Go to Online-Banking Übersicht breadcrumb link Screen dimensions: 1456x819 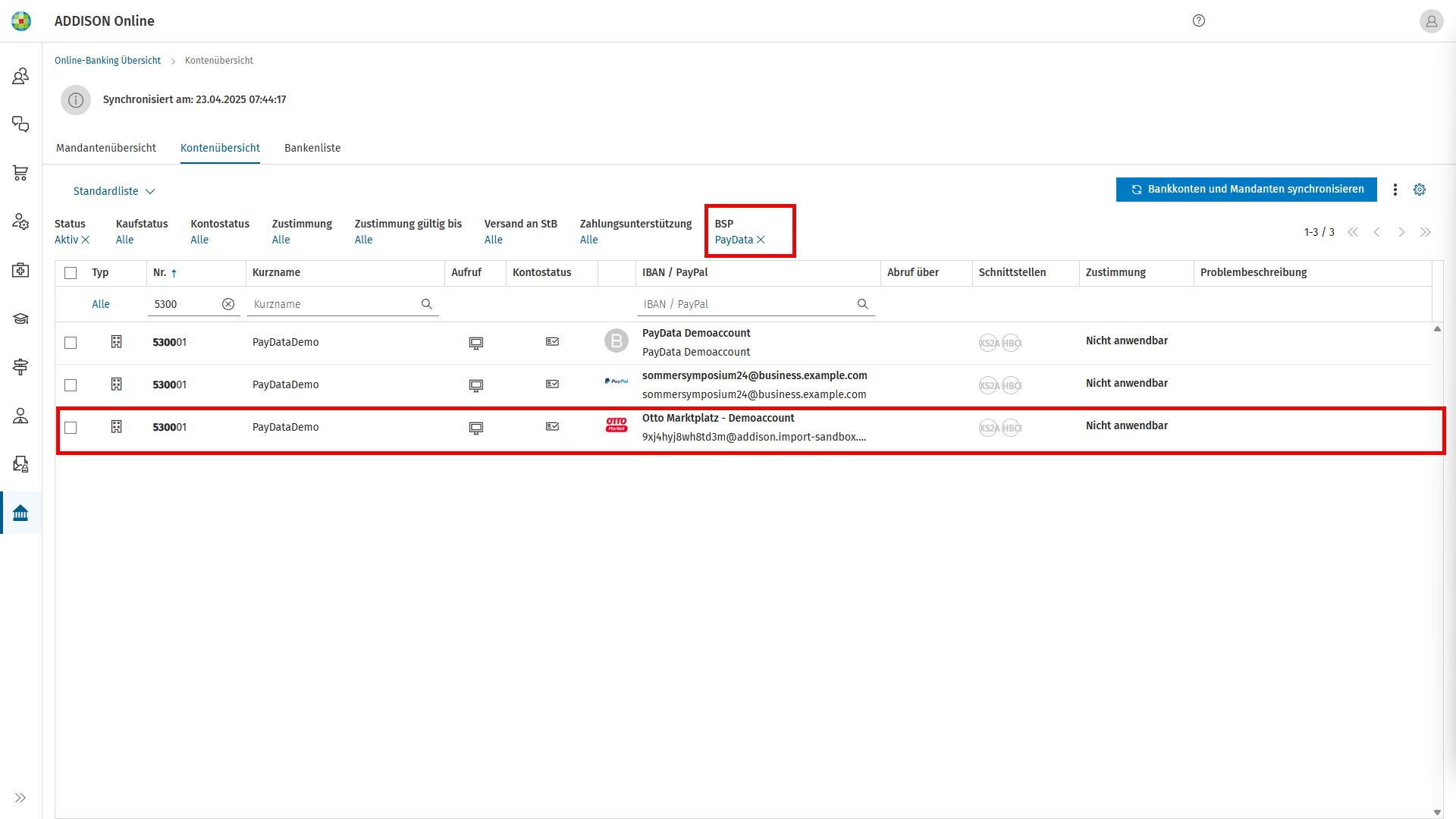click(108, 61)
